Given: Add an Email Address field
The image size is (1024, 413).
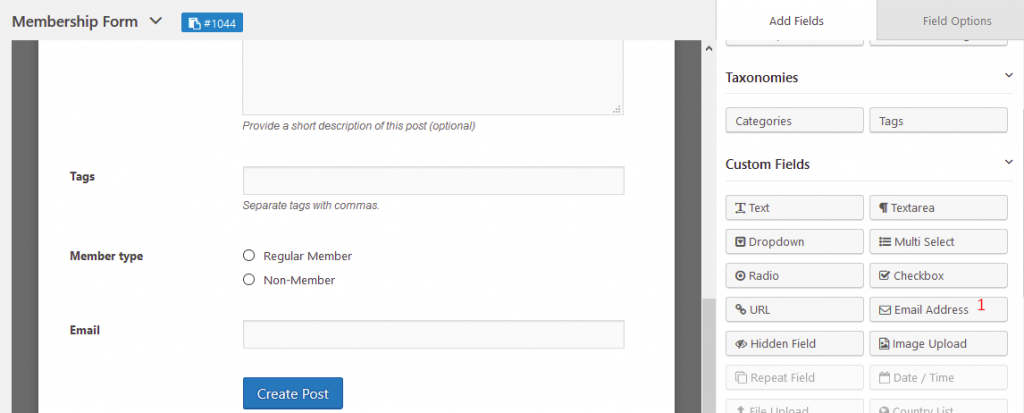Looking at the screenshot, I should tap(938, 310).
